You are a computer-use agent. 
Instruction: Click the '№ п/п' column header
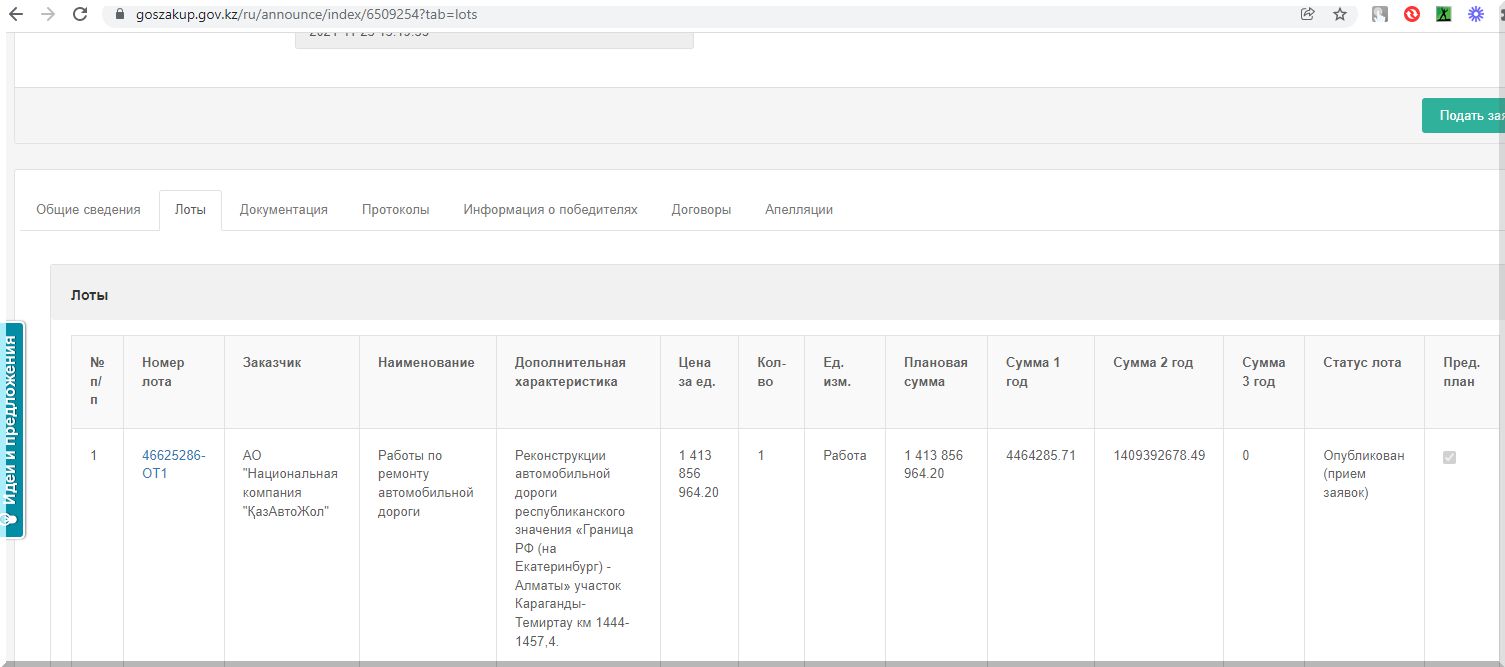click(x=97, y=381)
